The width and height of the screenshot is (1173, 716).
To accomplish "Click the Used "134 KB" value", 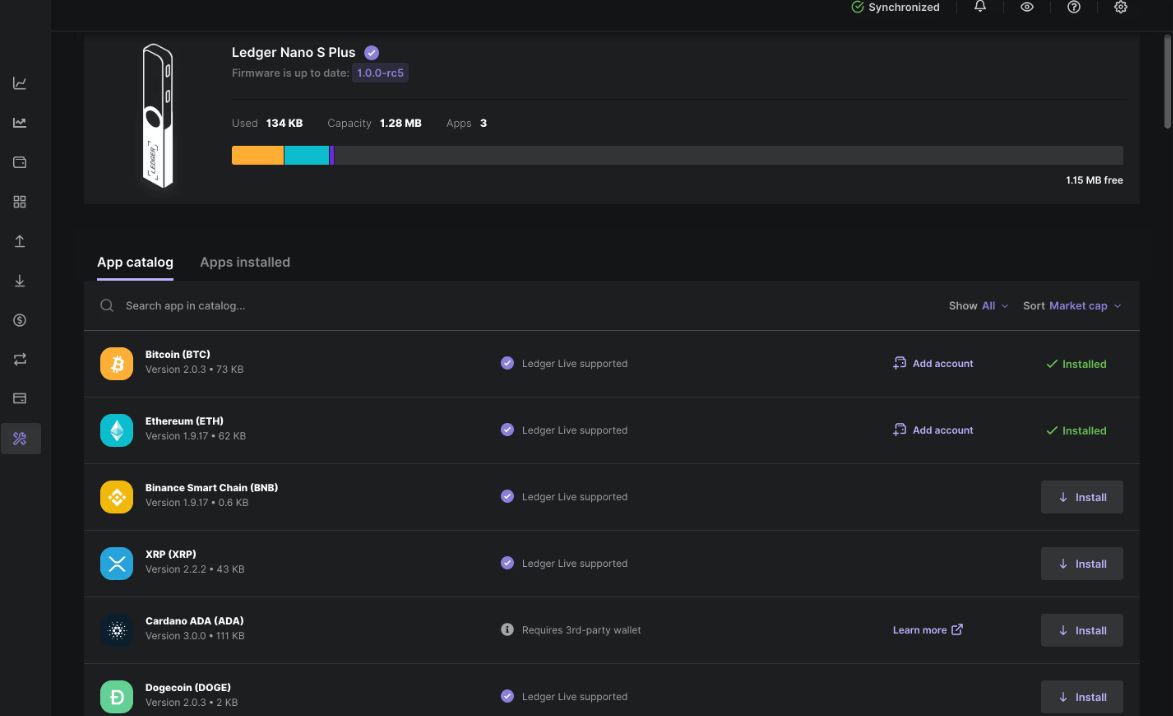I will [x=284, y=123].
